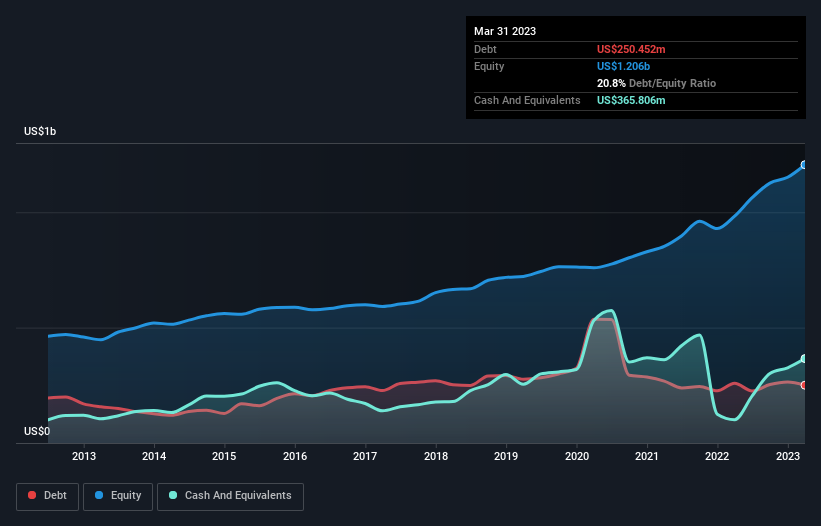Select the teal Cash endpoint marker
Viewport: 821px width, 526px height.
(x=804, y=359)
